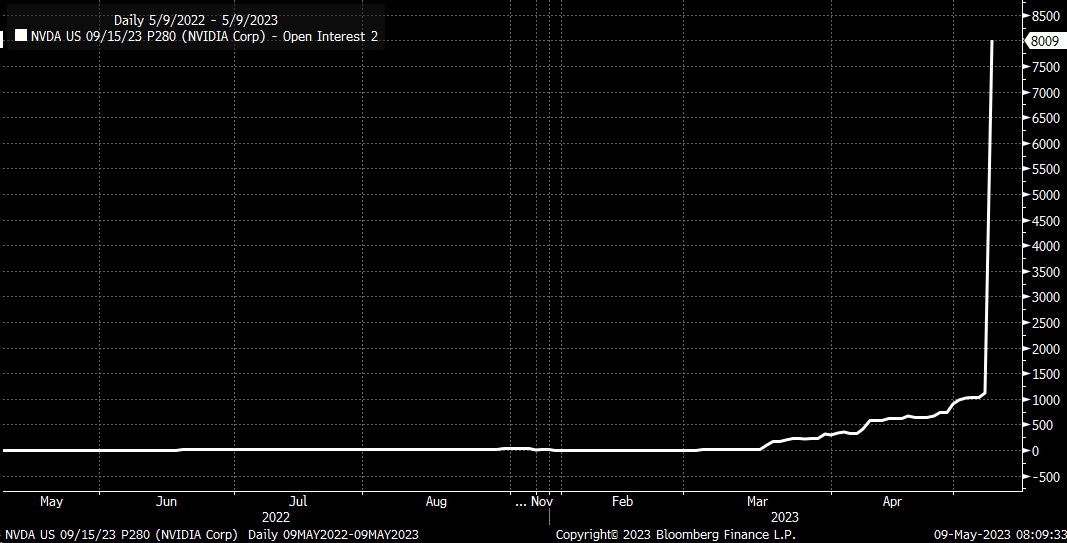Click the Jul label on the time axis
The image size is (1067, 543).
[299, 501]
